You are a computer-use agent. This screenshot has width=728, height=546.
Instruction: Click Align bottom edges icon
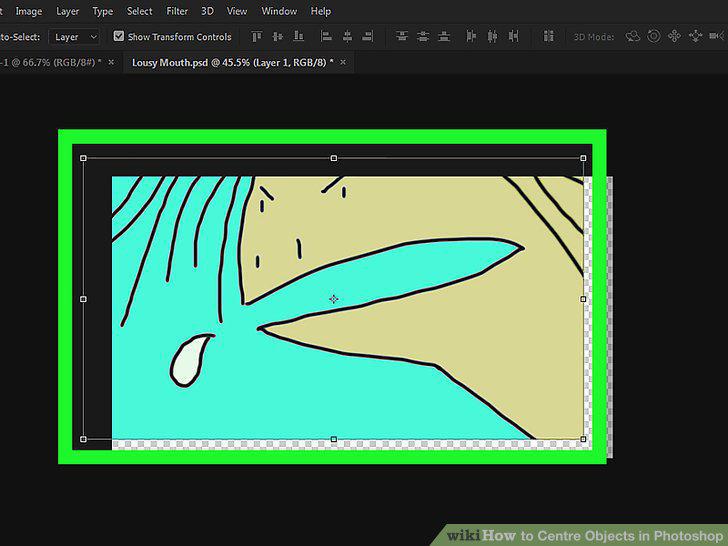point(299,36)
